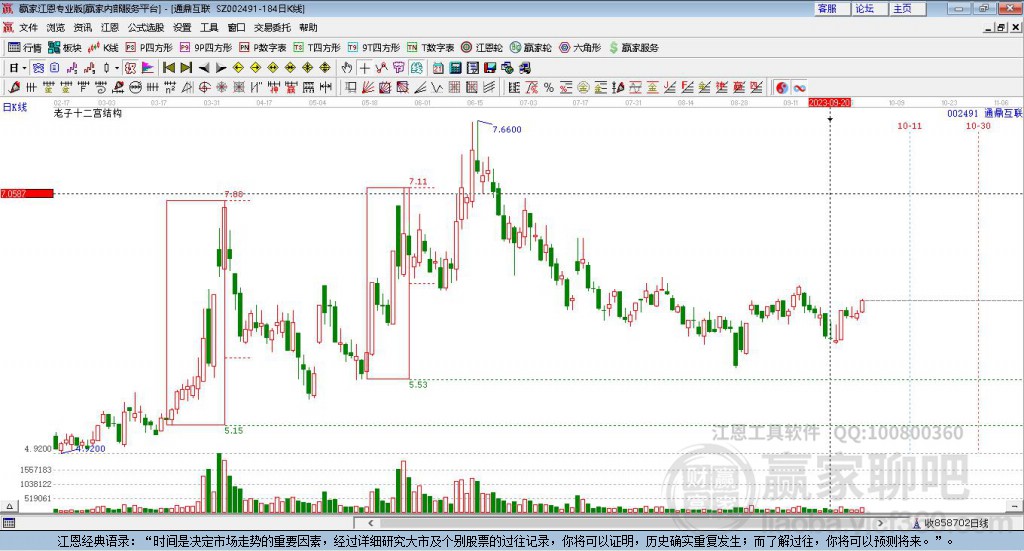Click the horizontal scrollbar right arrow

[880, 523]
